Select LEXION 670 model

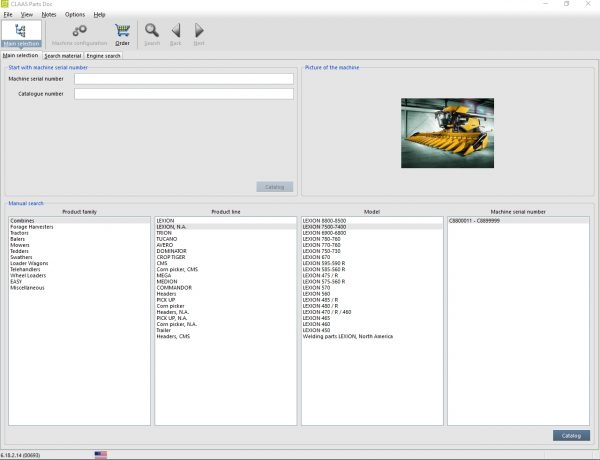coord(372,258)
